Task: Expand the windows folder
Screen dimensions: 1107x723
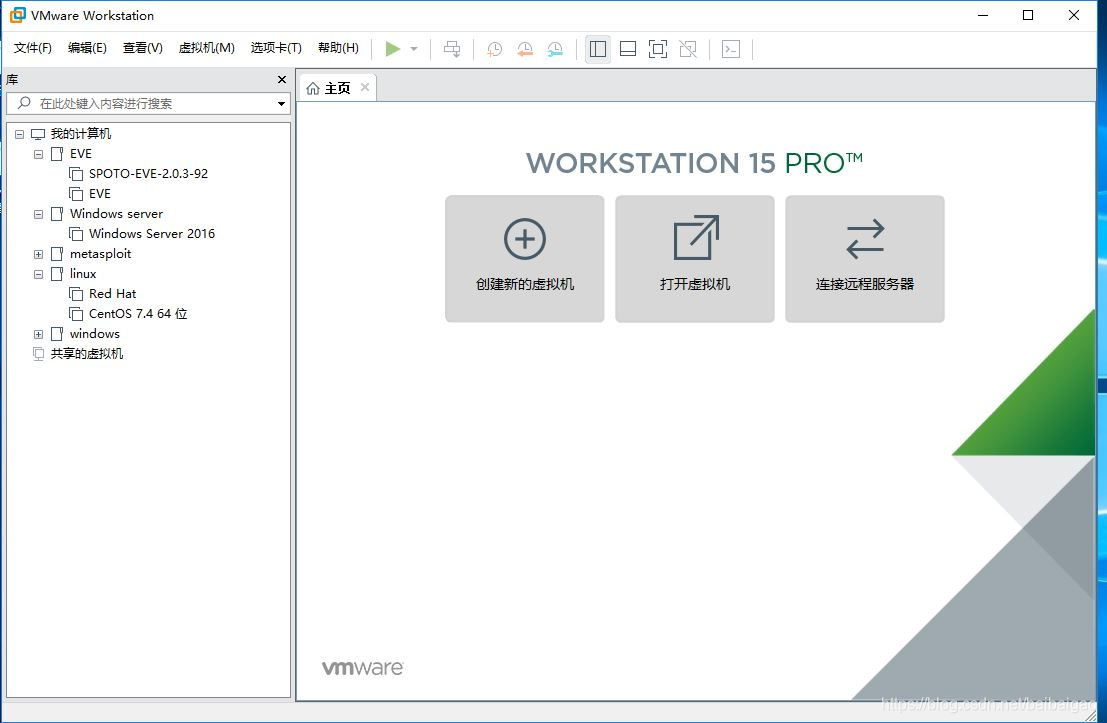Action: pyautogui.click(x=39, y=334)
